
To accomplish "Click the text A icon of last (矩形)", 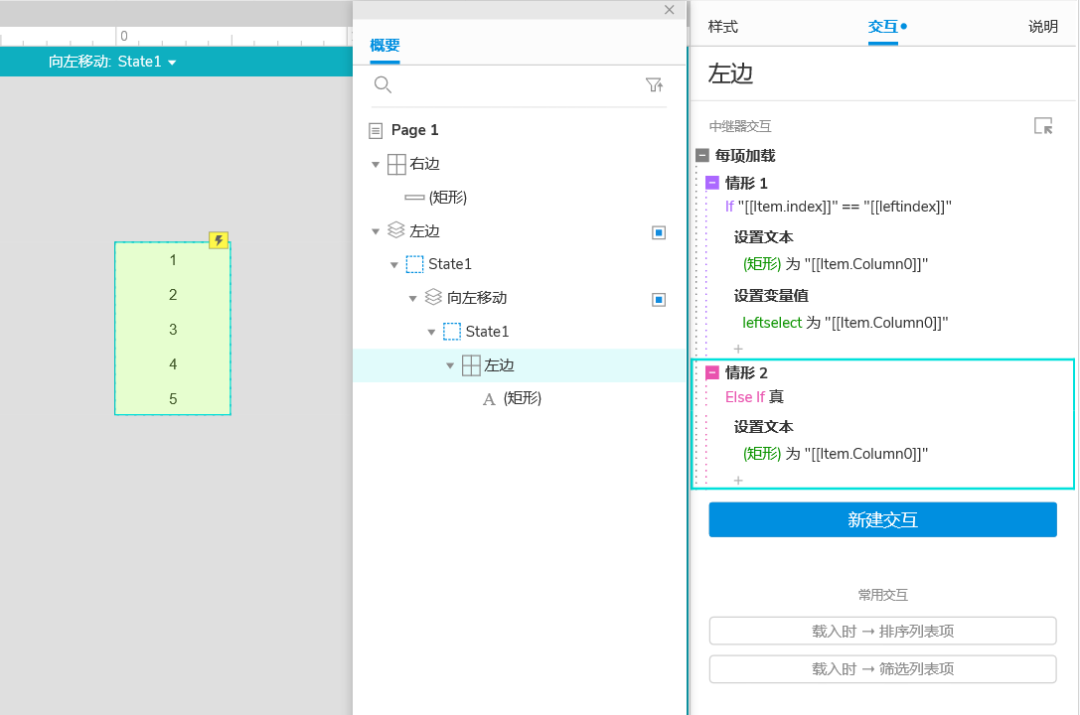I will pos(489,399).
